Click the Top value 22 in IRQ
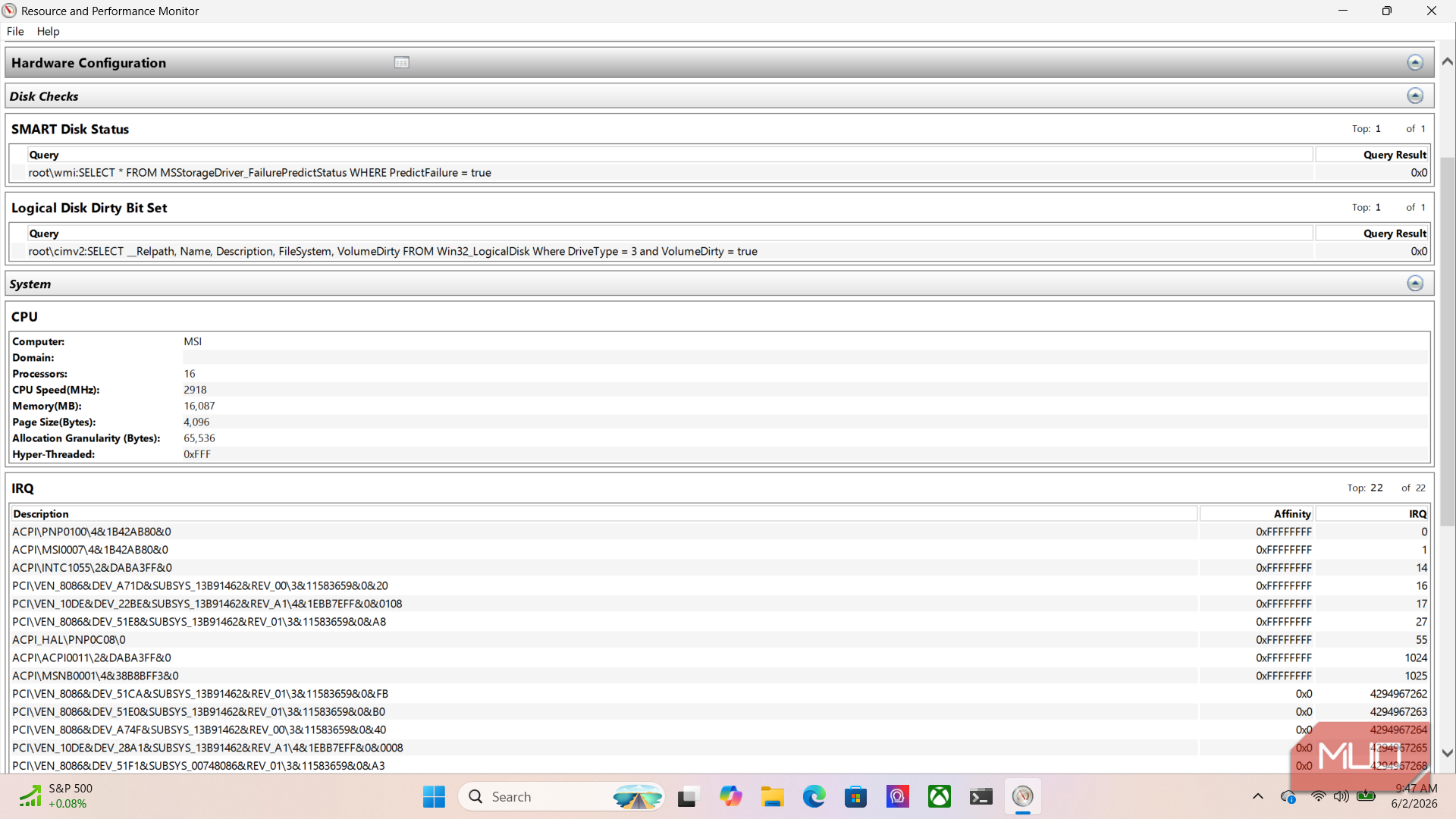Viewport: 1456px width, 819px height. tap(1376, 488)
